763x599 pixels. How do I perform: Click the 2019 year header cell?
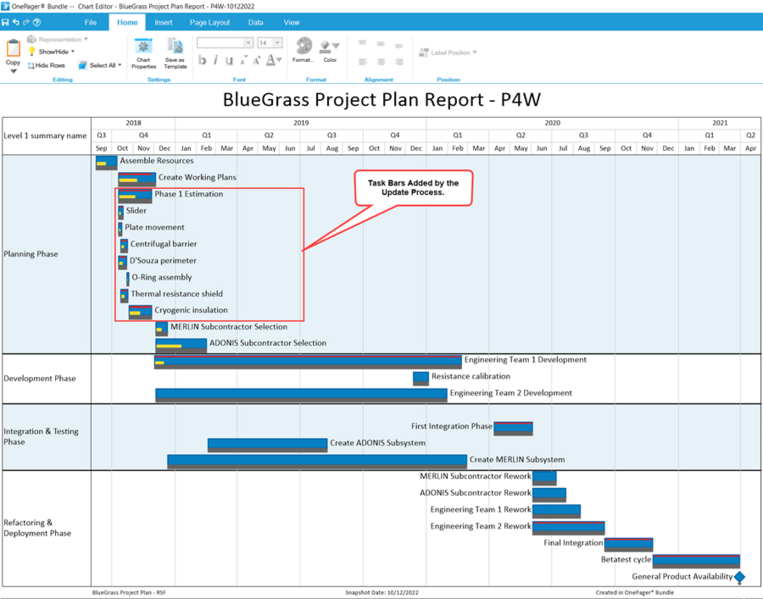301,123
